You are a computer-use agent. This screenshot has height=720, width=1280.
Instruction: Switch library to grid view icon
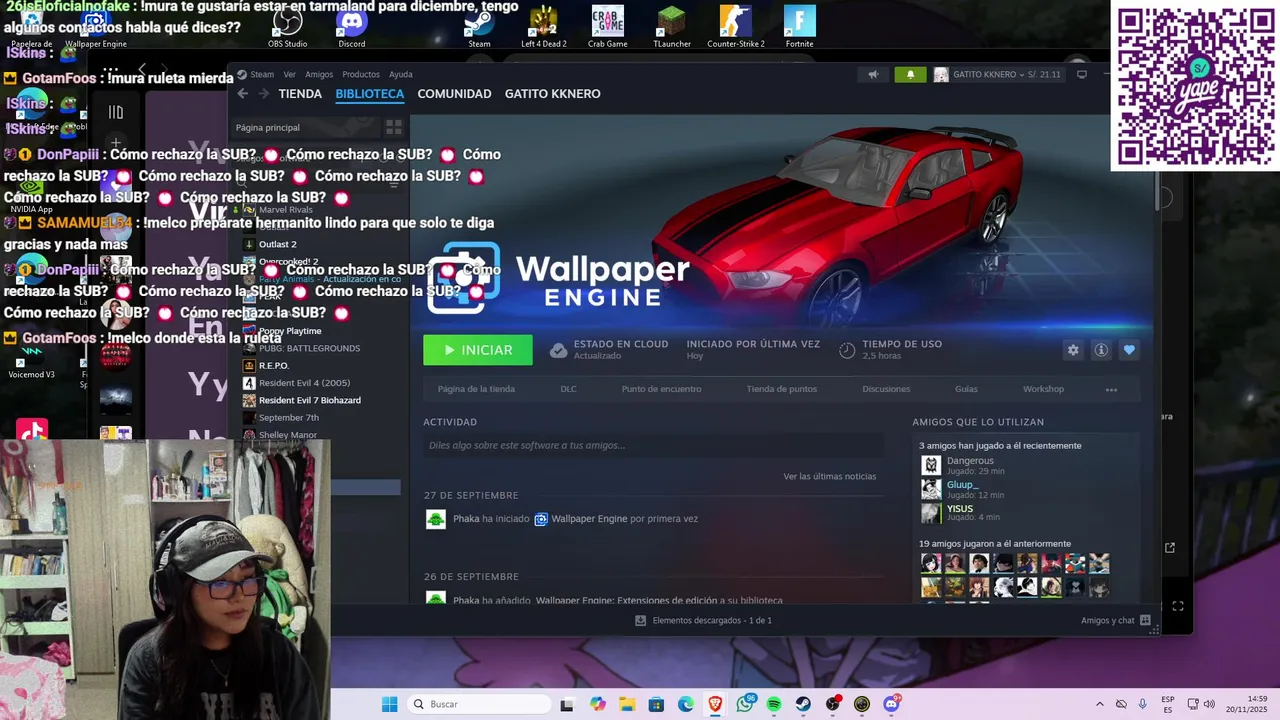(x=394, y=127)
